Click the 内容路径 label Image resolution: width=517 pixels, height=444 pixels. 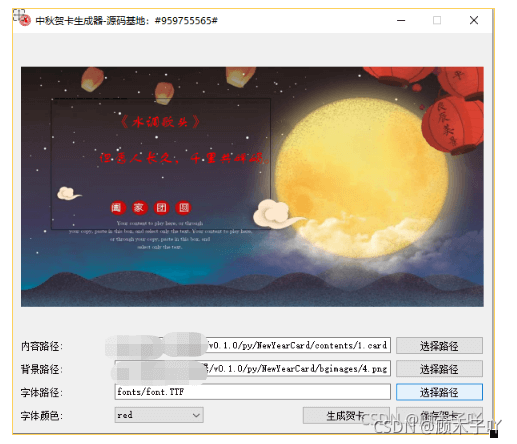click(x=42, y=346)
